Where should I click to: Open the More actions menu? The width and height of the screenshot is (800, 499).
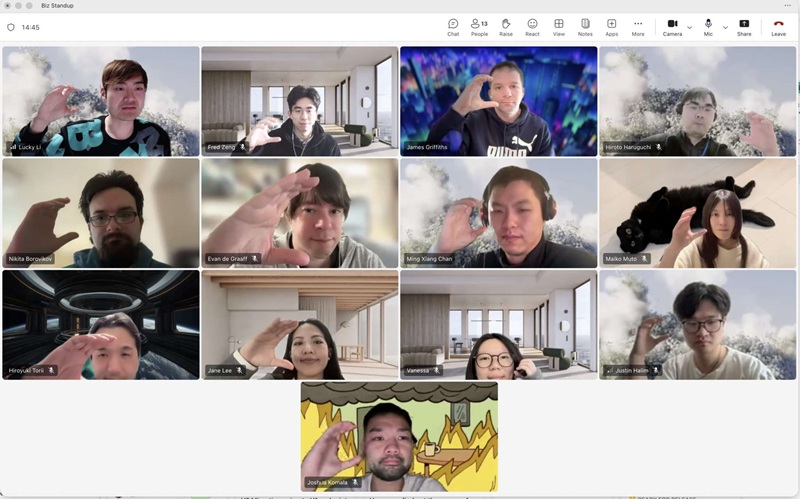[638, 26]
